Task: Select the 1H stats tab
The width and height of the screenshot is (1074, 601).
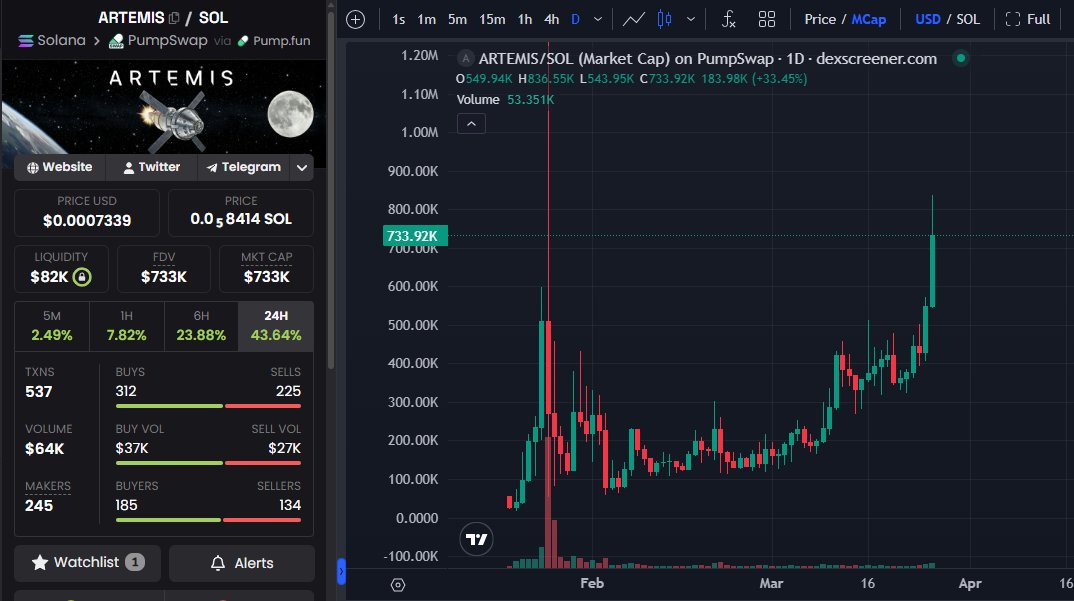Action: coord(126,326)
